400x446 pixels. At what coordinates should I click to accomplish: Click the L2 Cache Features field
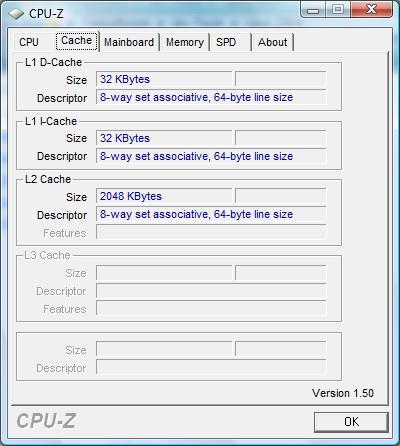click(211, 232)
